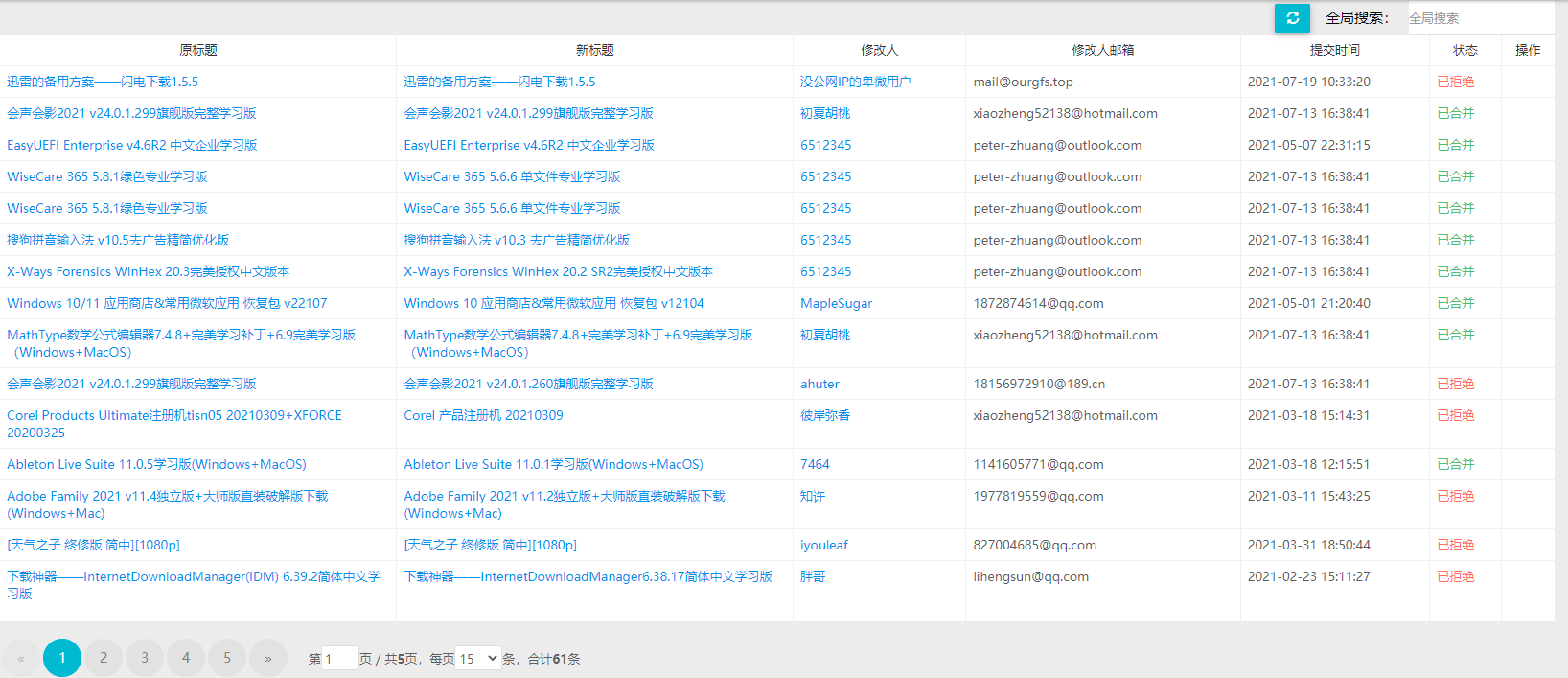1568x678 pixels.
Task: Open InternetDownloadManager(IDM) 6.39.2 original title
Action: point(194,585)
